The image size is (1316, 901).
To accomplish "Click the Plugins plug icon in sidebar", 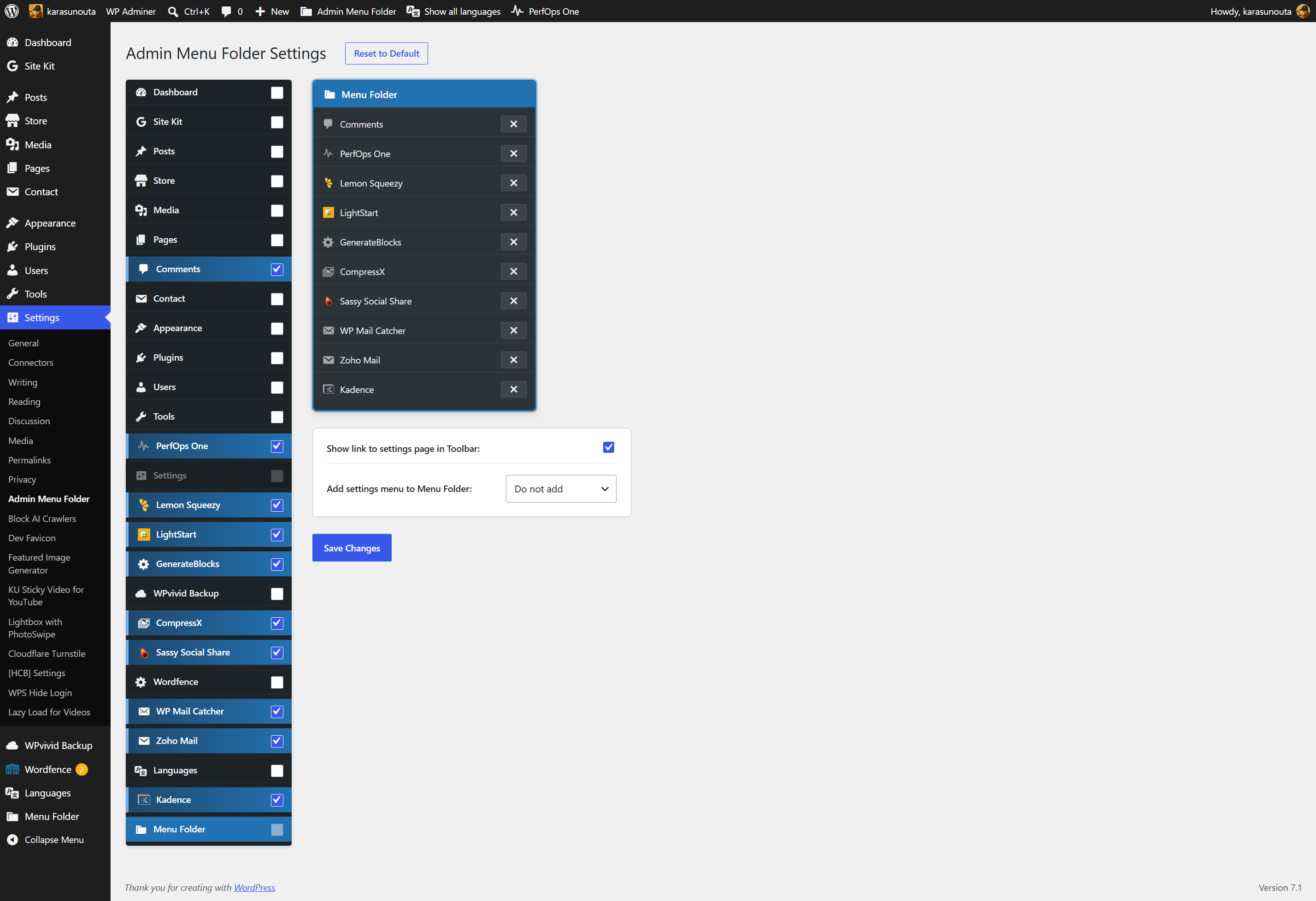I will (x=12, y=247).
